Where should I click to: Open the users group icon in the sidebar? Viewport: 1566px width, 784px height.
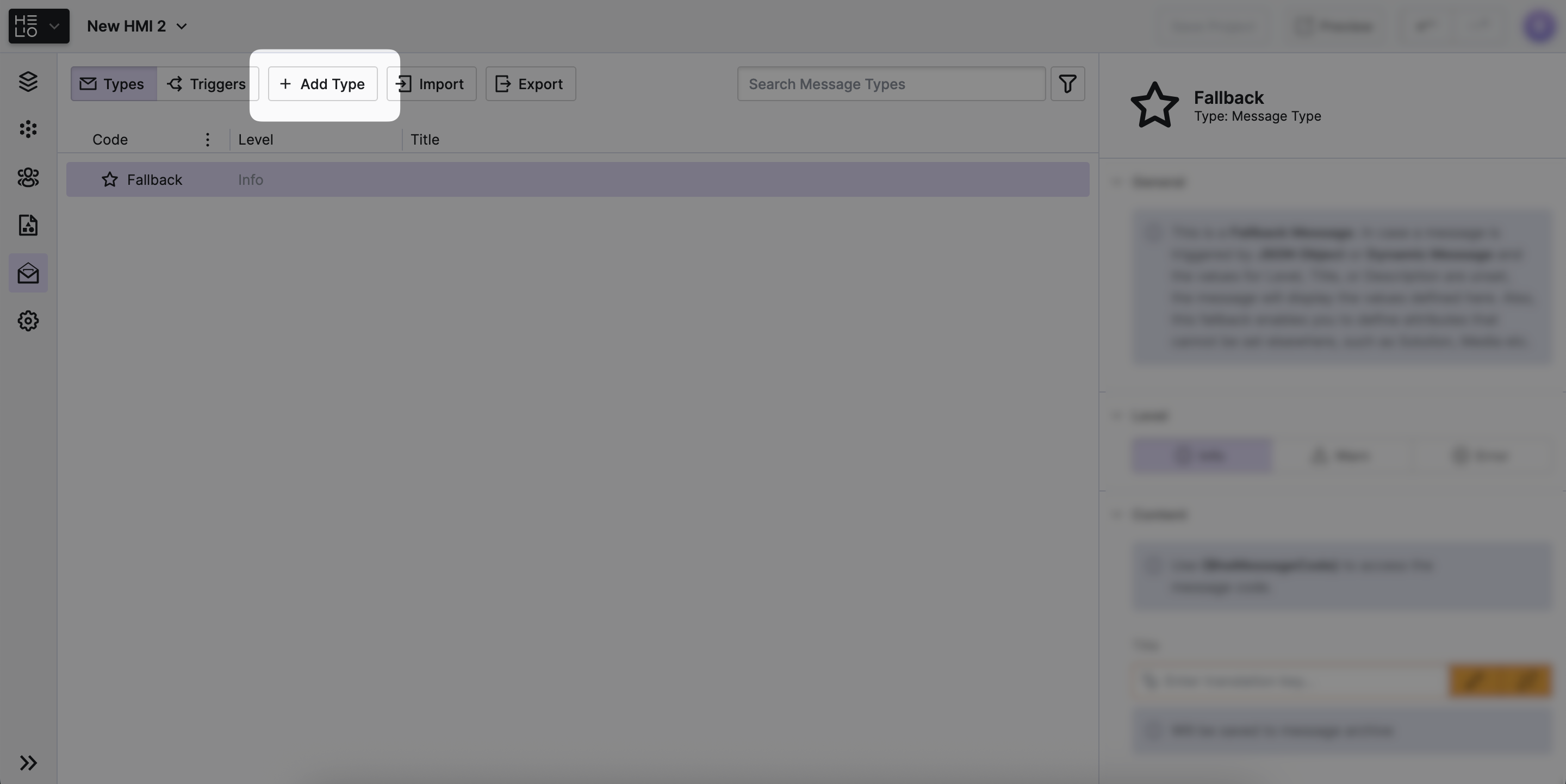pyautogui.click(x=28, y=177)
